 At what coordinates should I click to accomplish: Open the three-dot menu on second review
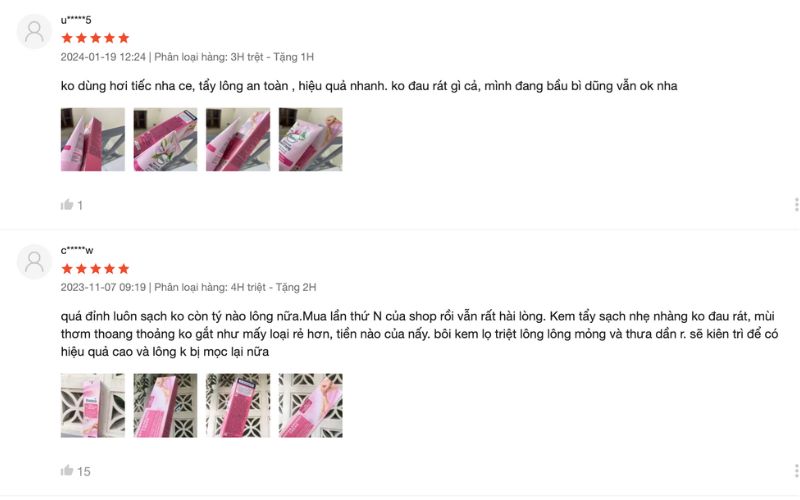click(x=796, y=471)
